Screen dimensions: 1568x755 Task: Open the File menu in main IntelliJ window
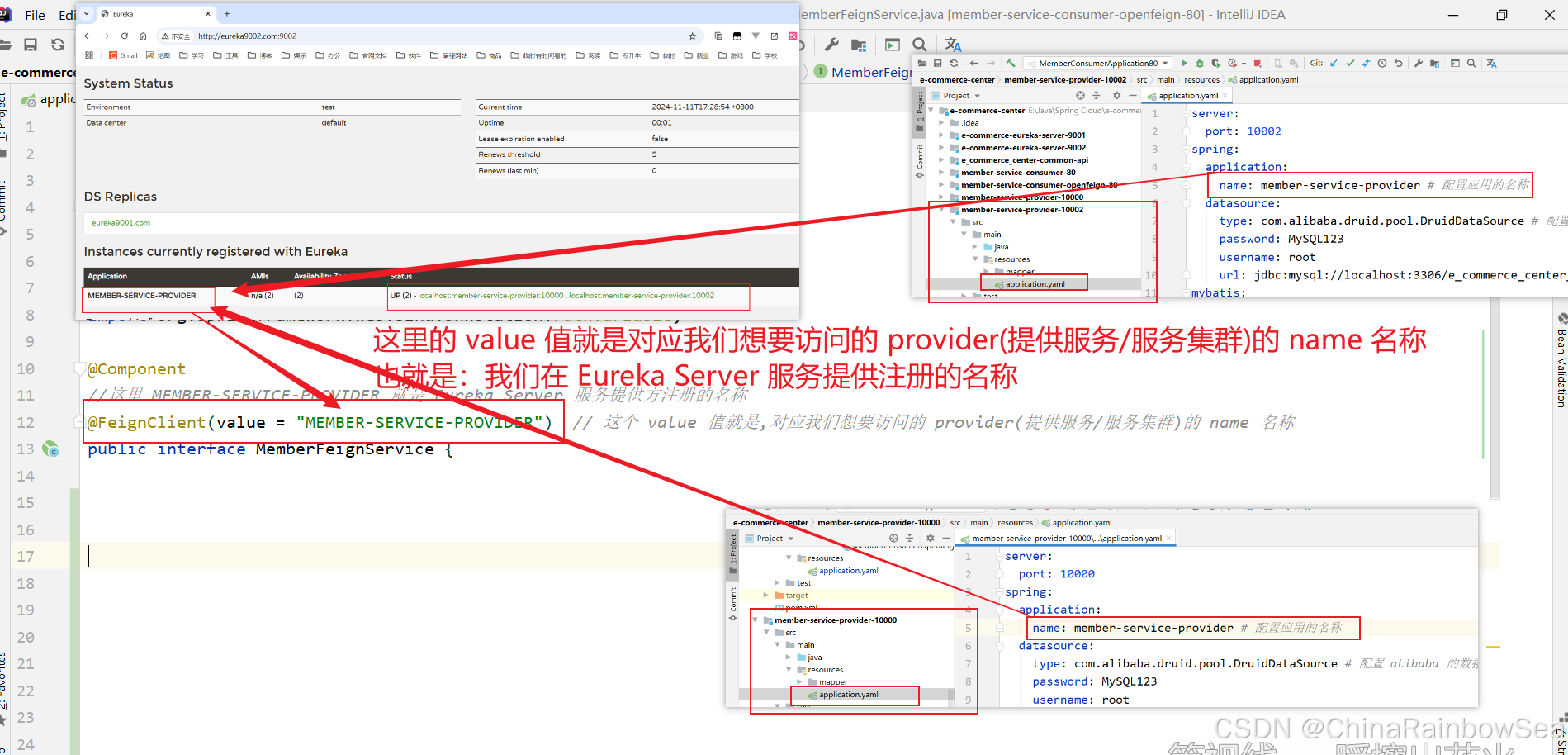click(36, 15)
